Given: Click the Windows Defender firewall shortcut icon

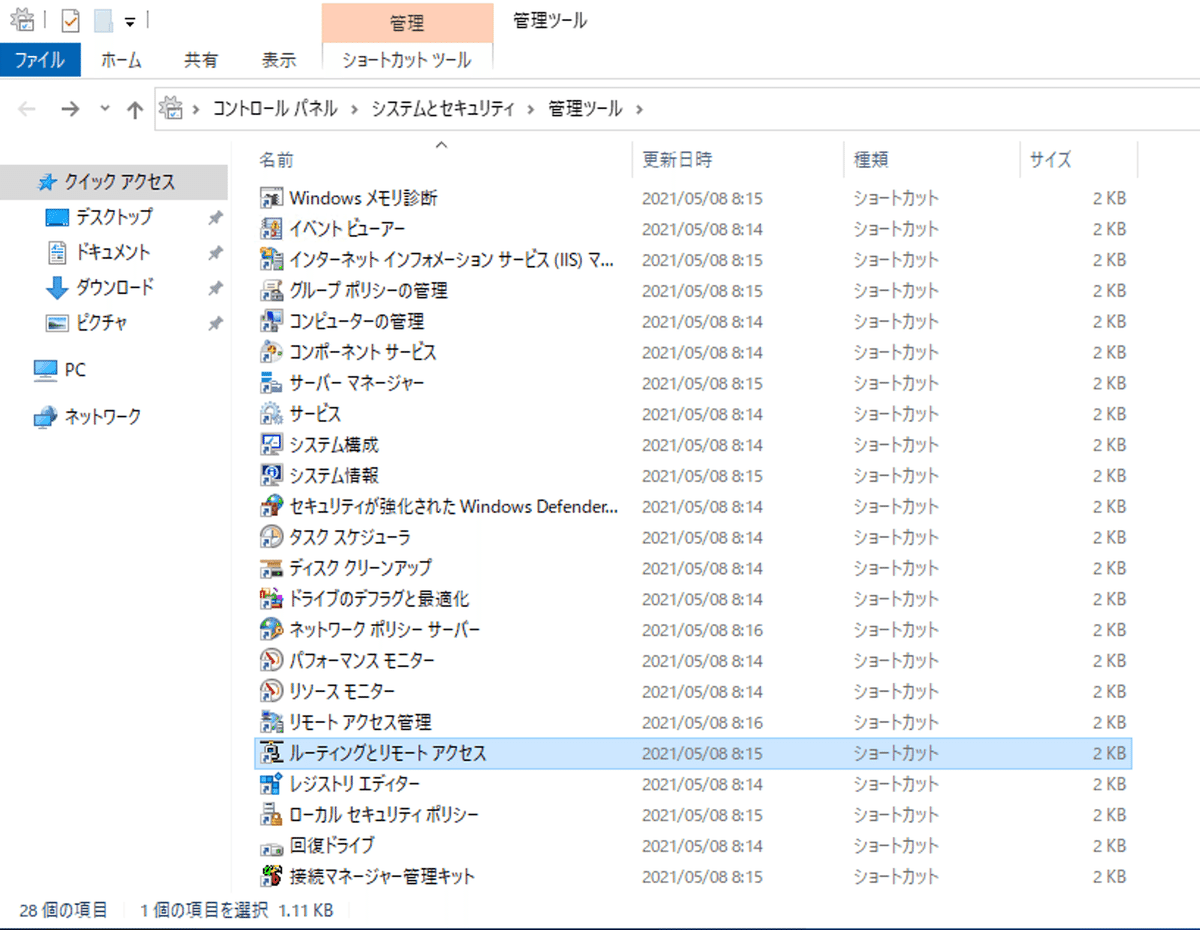Looking at the screenshot, I should coord(272,507).
